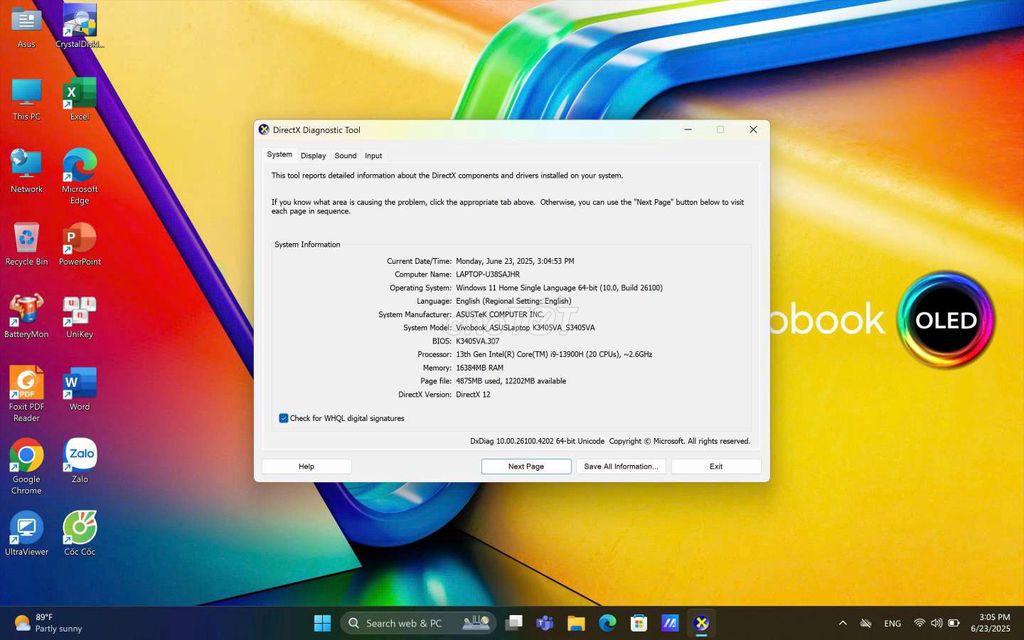Screen dimensions: 1024x640
Task: Switch to the System tab
Action: 280,155
